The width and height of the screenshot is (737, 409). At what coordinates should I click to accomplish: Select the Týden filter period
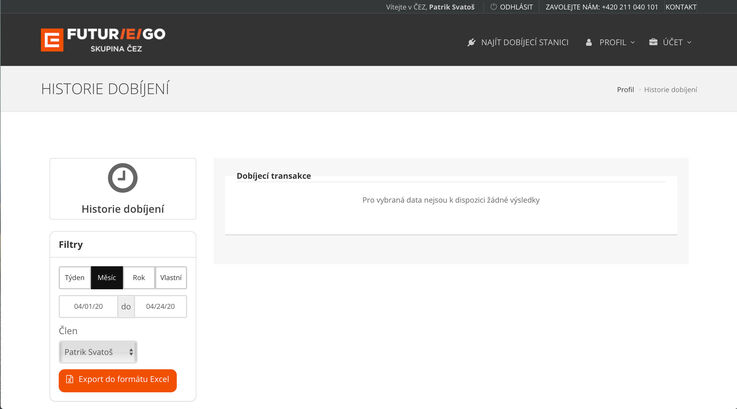point(75,277)
